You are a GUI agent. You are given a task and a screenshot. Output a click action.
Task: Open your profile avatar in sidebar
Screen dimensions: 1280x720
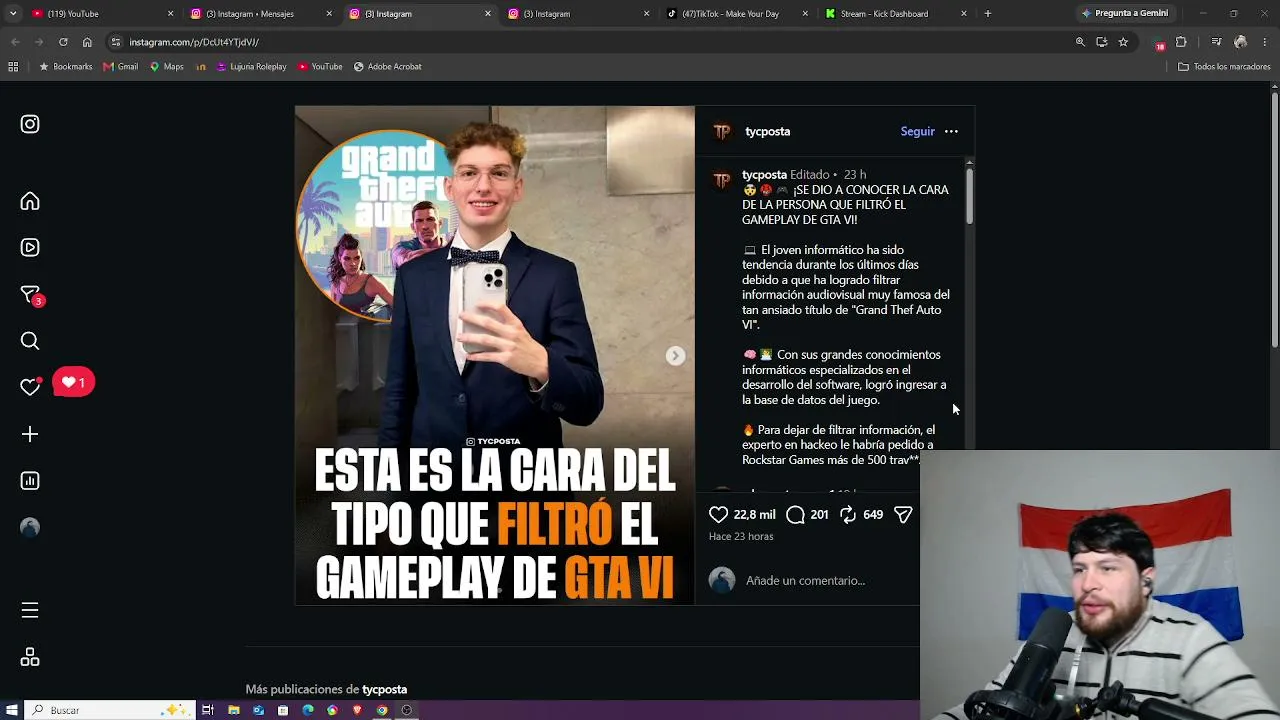[30, 527]
